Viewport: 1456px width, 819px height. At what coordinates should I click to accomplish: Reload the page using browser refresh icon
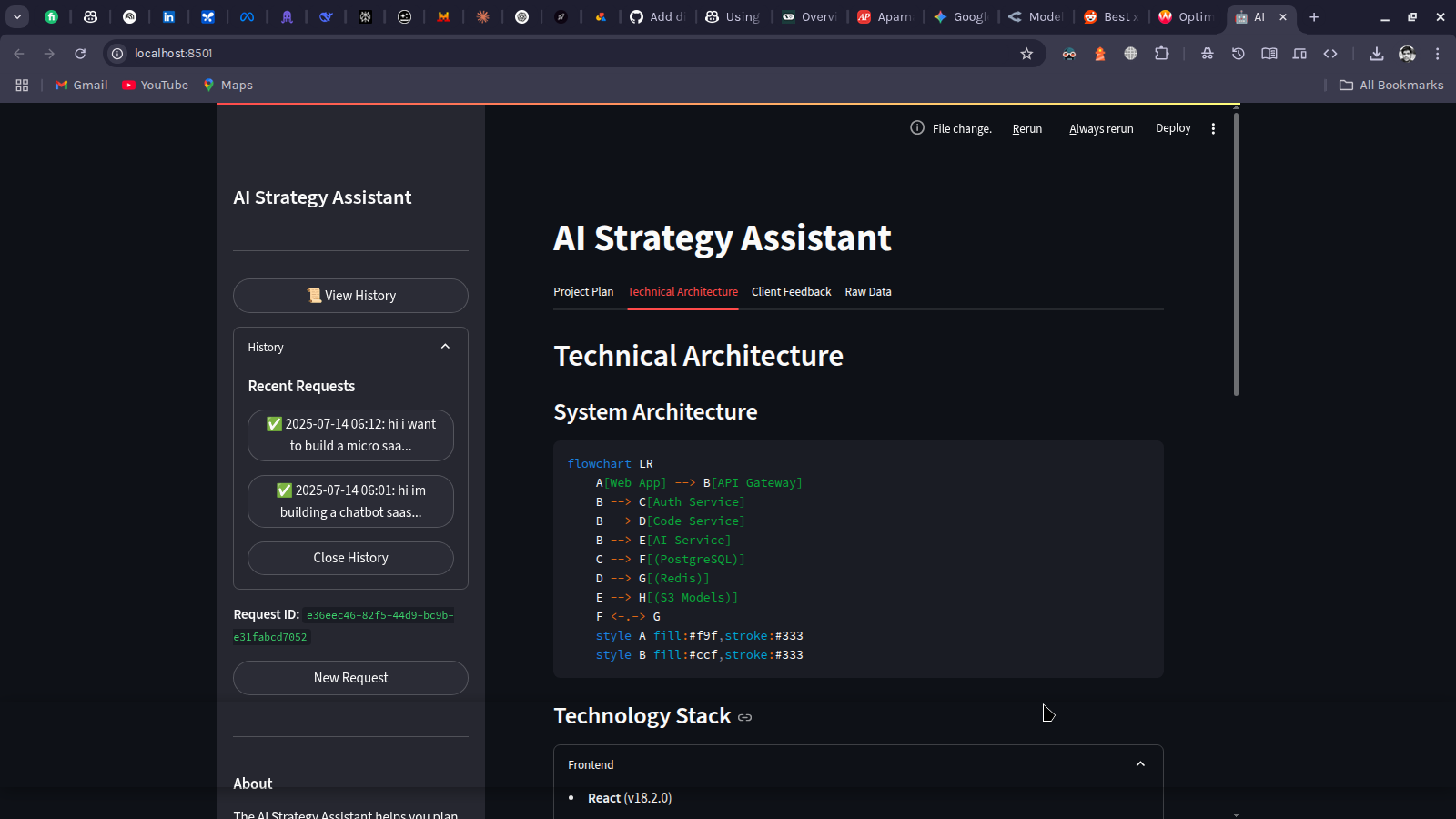(x=80, y=54)
